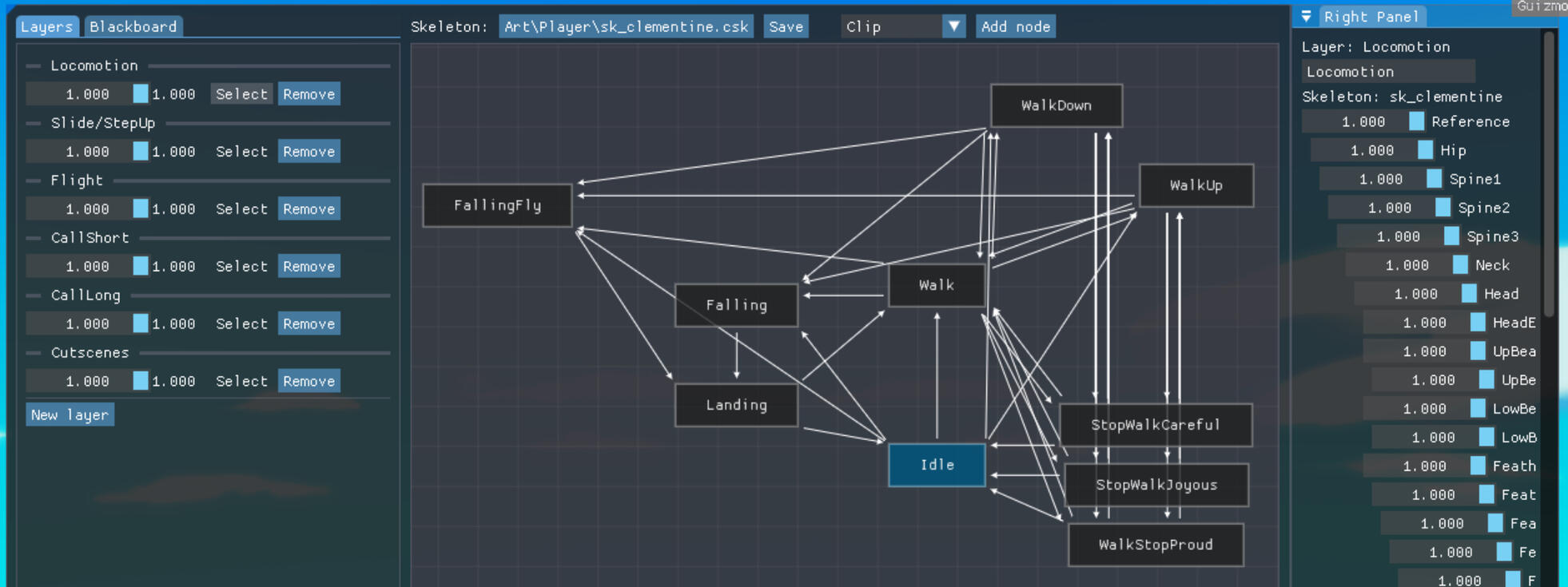
Task: Adjust the Neck bone weight slider
Action: (x=1407, y=265)
